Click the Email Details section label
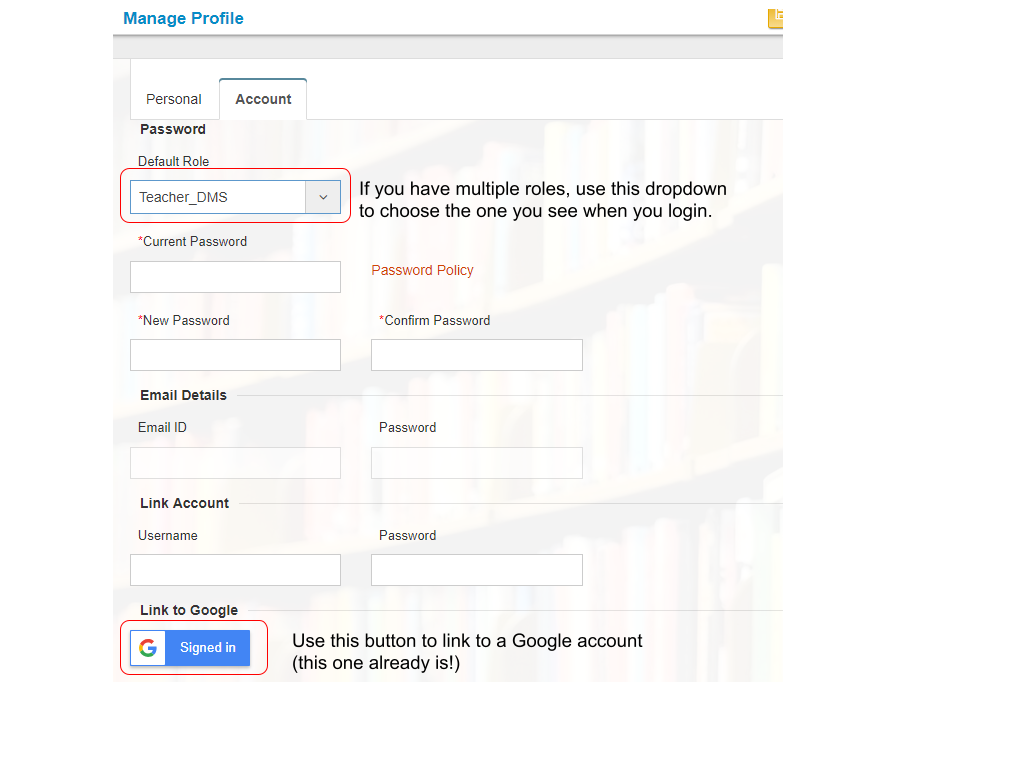Screen dimensions: 1024x768 pyautogui.click(x=184, y=395)
